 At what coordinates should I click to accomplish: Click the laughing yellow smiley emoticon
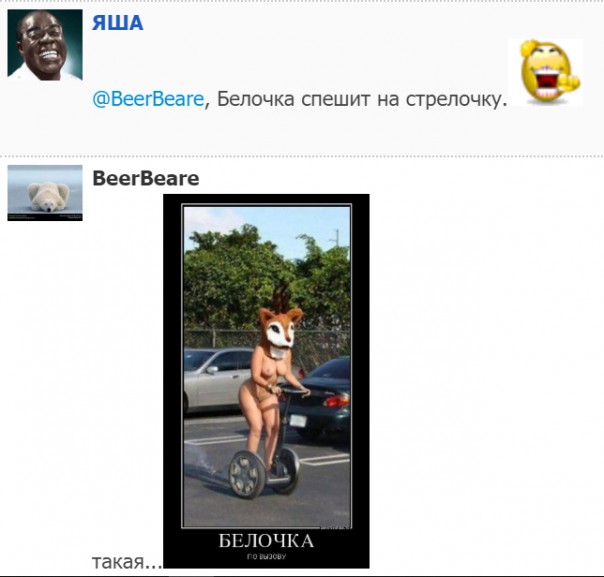(545, 72)
